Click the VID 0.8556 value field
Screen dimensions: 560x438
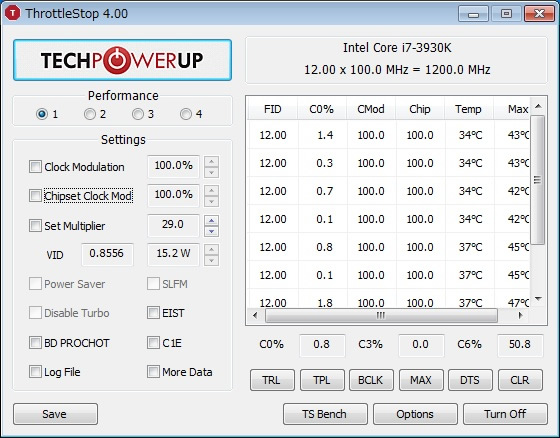pyautogui.click(x=107, y=254)
